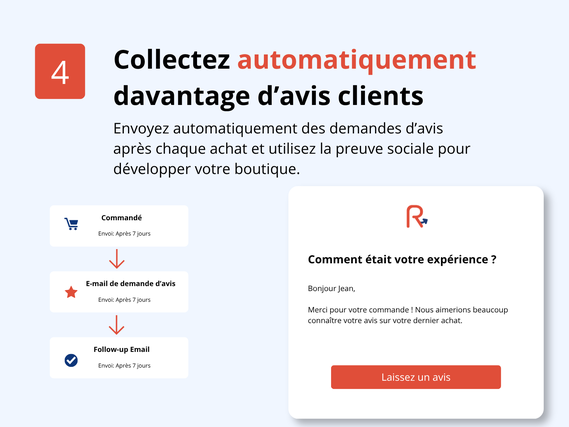The width and height of the screenshot is (569, 427).
Task: Select the Follow-up Email step card
Action: [x=119, y=358]
